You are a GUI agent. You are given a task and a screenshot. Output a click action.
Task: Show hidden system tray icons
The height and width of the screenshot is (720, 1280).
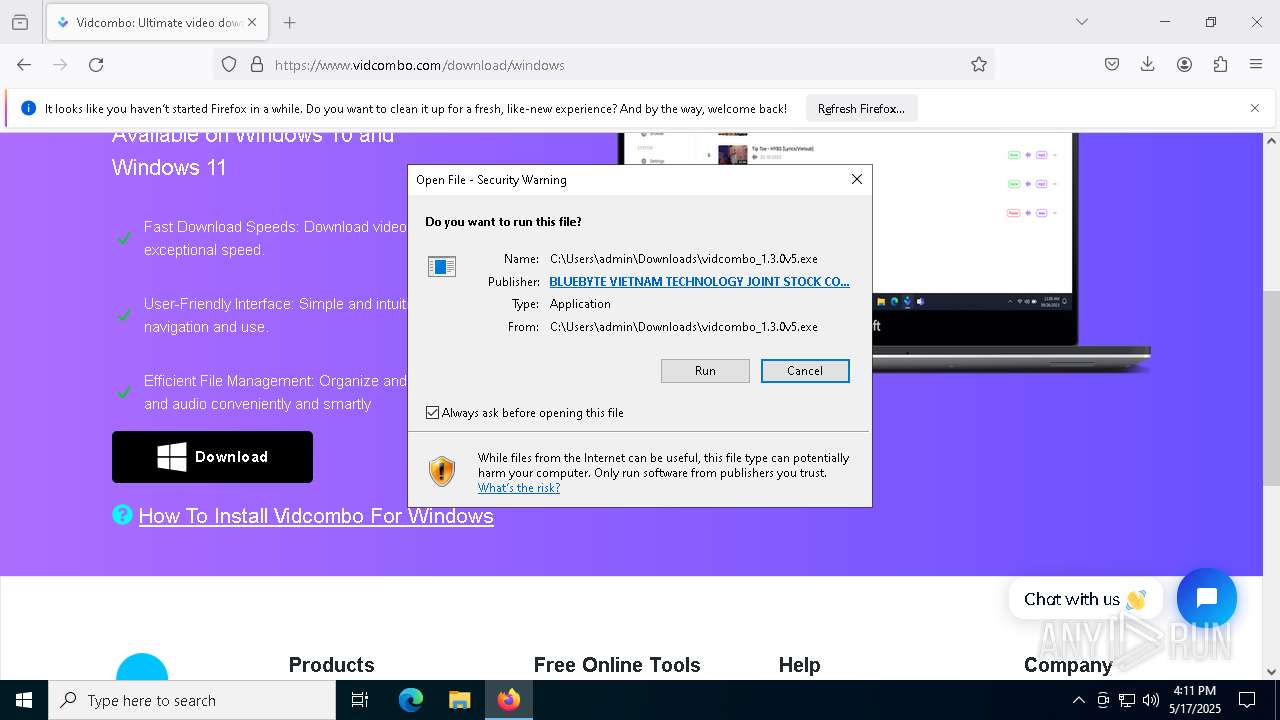point(1078,700)
